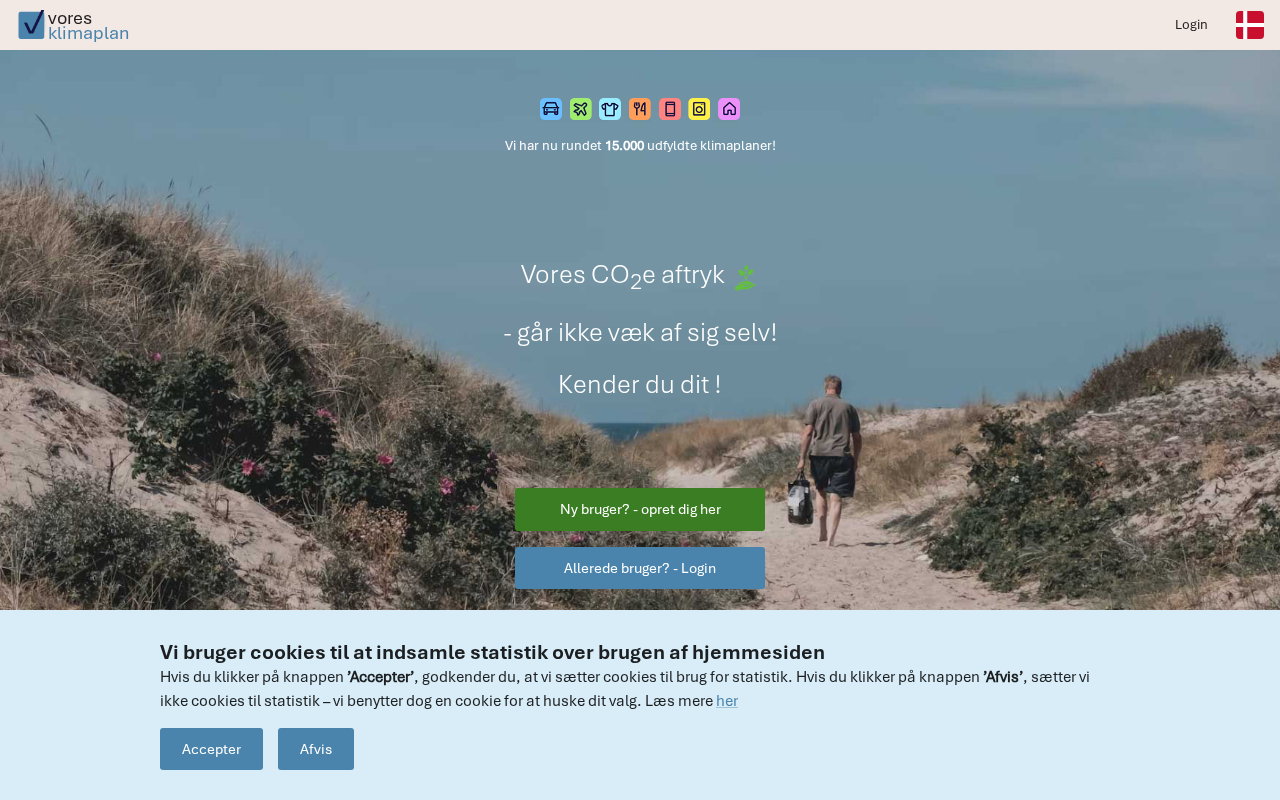
Task: Open Login in the top navigation
Action: pos(1191,25)
